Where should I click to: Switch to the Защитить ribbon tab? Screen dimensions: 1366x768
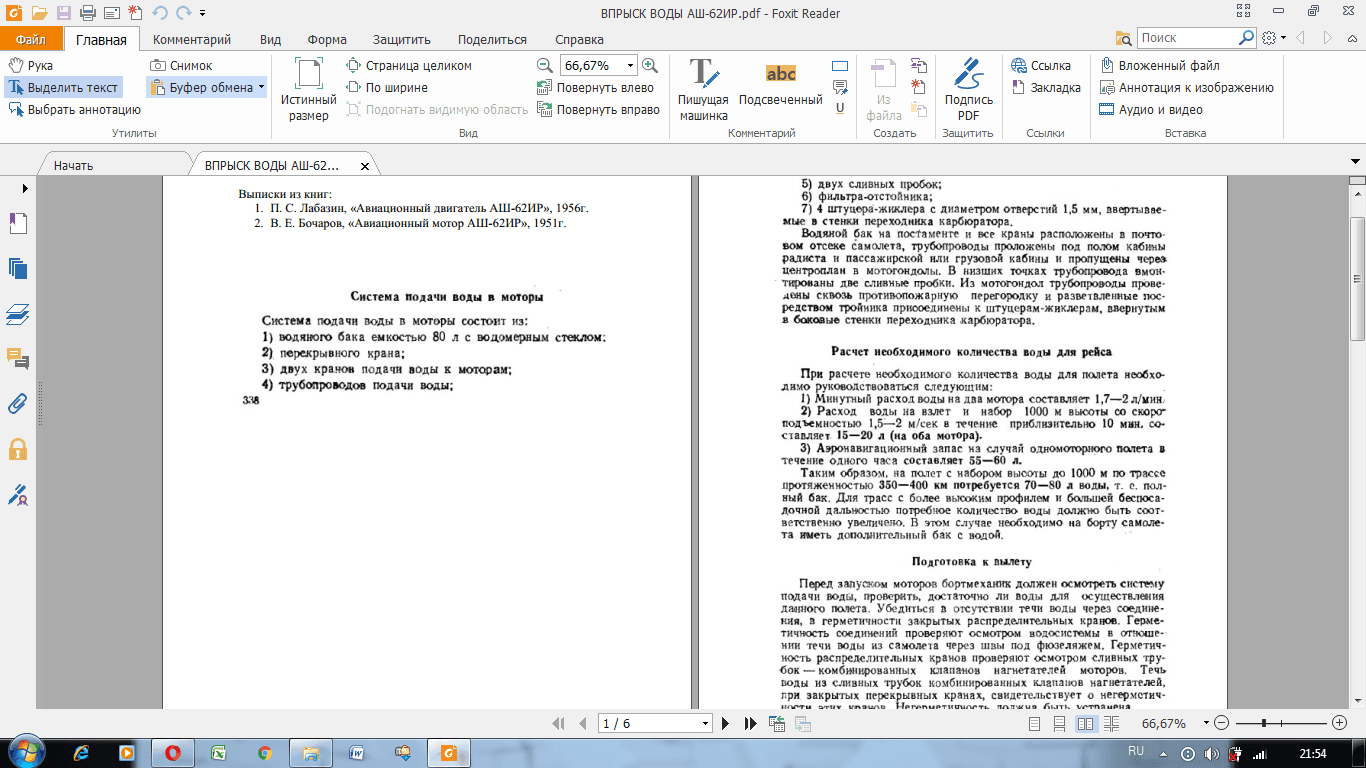(402, 40)
